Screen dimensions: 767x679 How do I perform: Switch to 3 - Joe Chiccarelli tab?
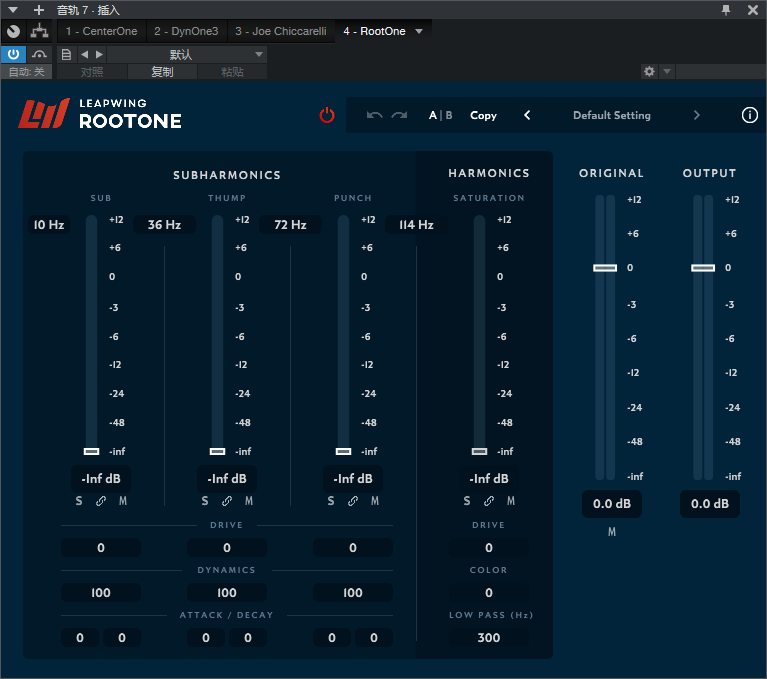pyautogui.click(x=281, y=31)
